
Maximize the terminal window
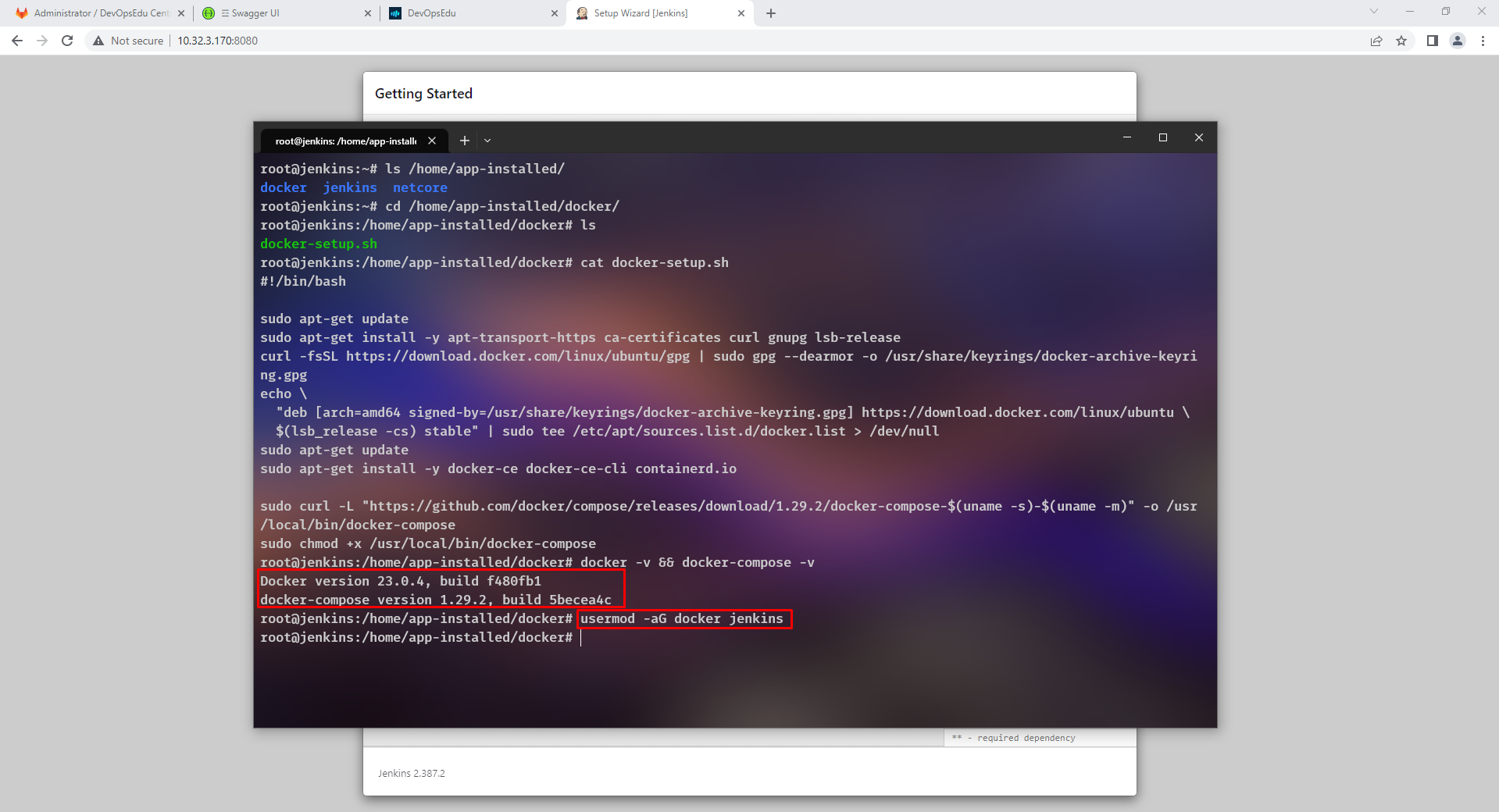(x=1163, y=137)
